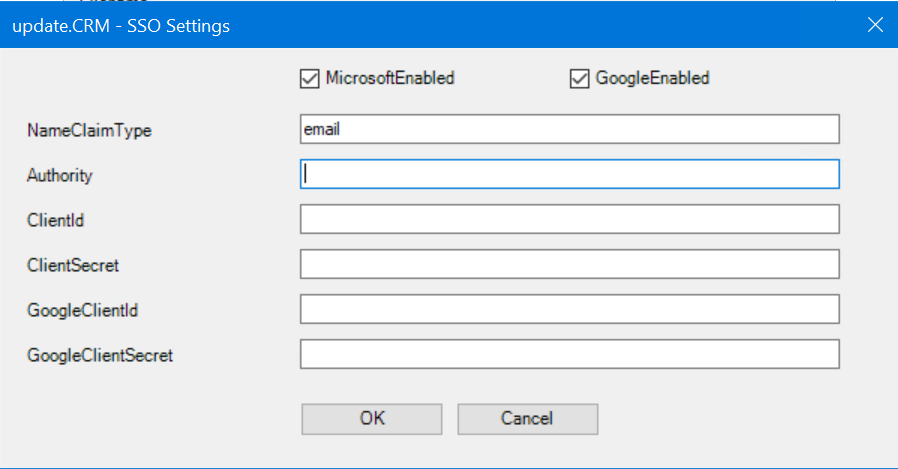Click the Authority label text
Screen dimensions: 898x469
59,176
